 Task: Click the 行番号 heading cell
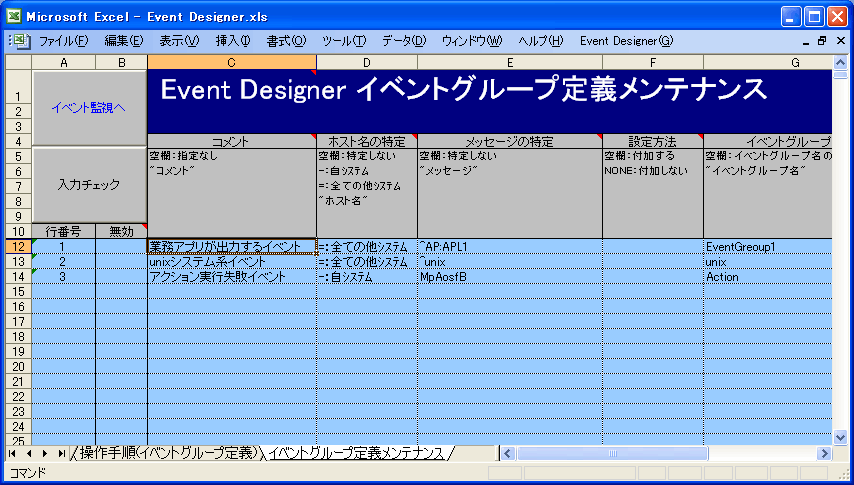64,231
